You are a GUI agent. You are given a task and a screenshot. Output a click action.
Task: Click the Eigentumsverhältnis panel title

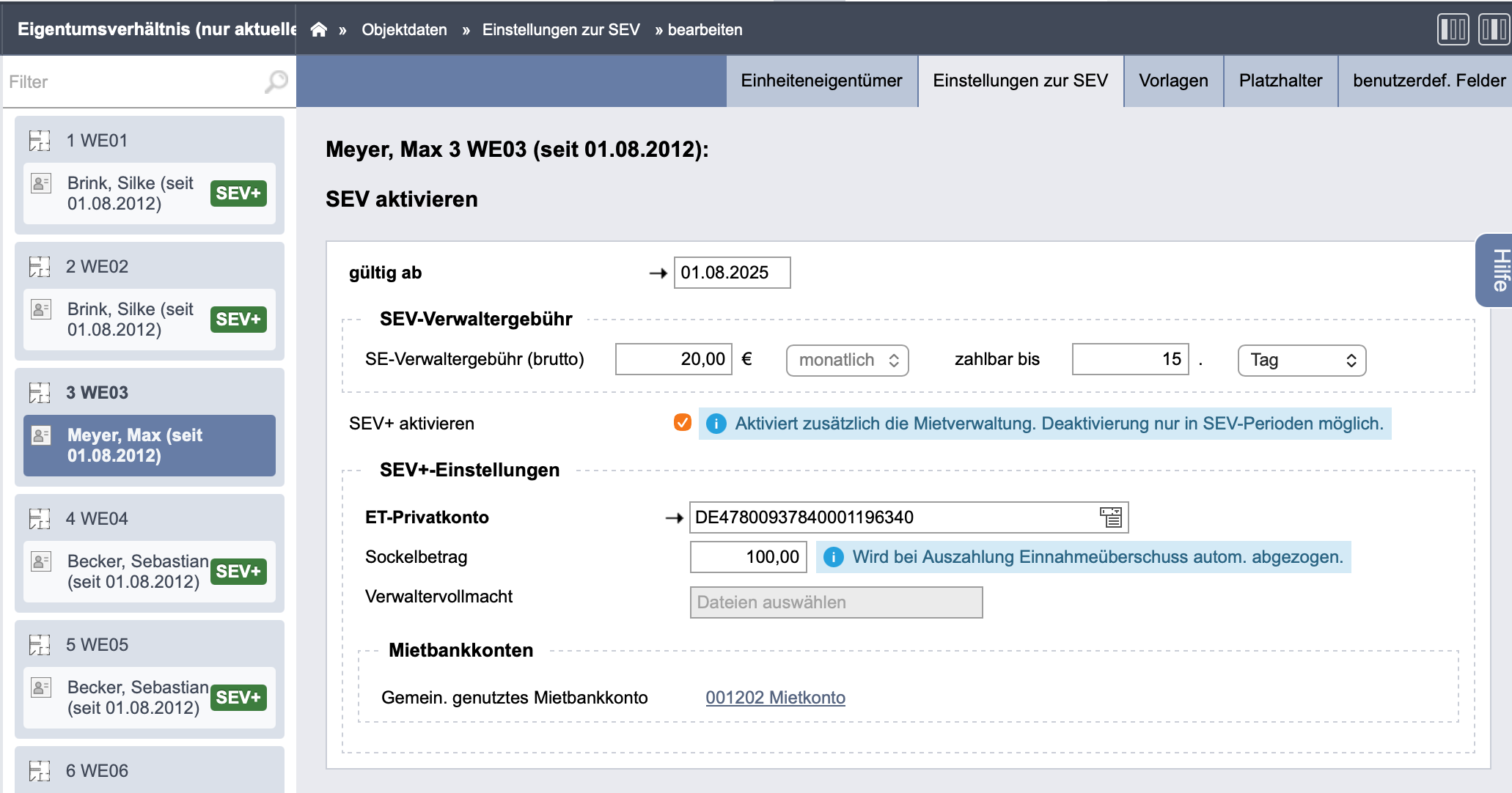[156, 29]
